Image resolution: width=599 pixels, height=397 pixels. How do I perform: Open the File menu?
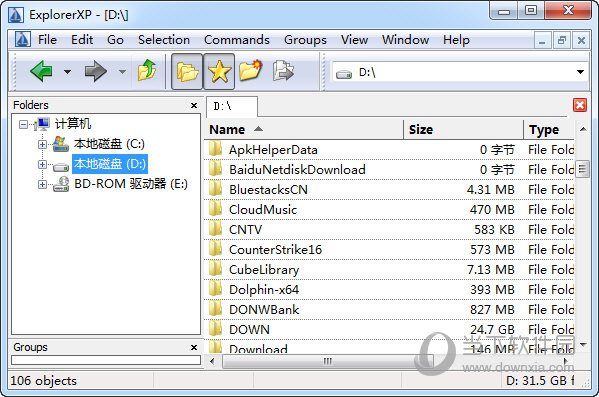click(x=47, y=40)
